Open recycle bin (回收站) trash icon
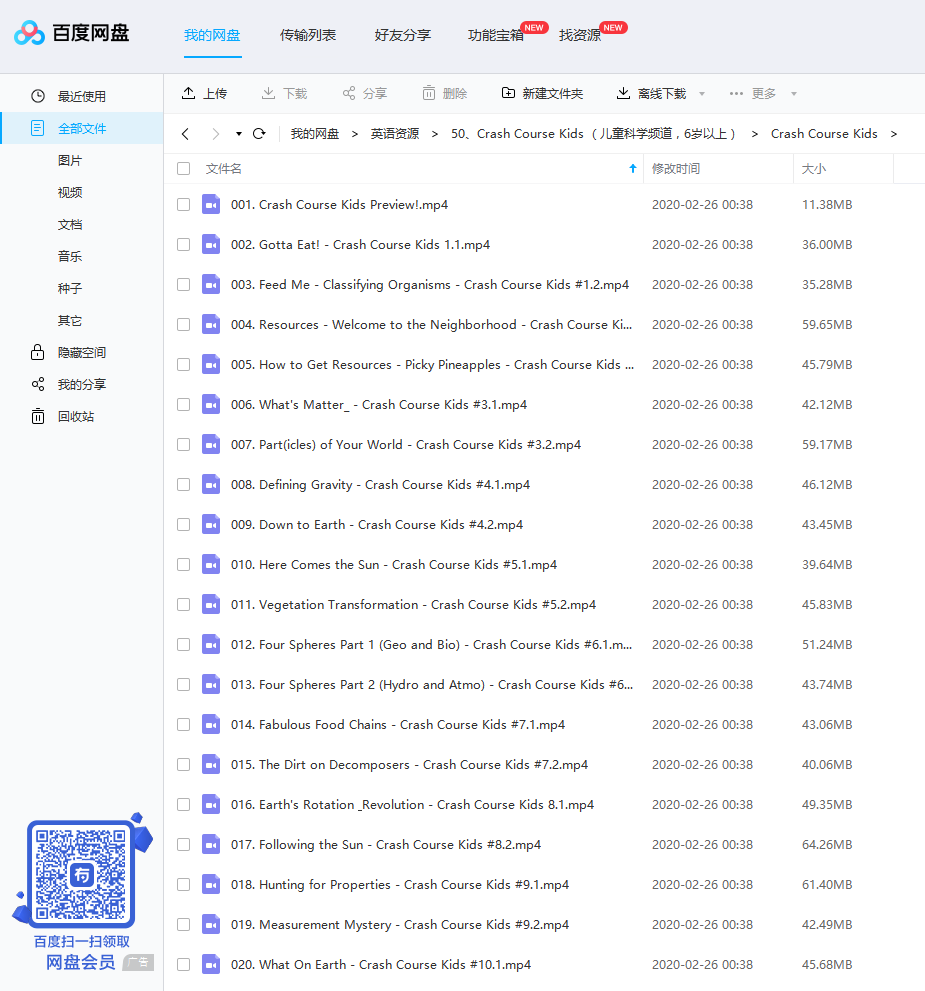The height and width of the screenshot is (991, 925). (38, 417)
